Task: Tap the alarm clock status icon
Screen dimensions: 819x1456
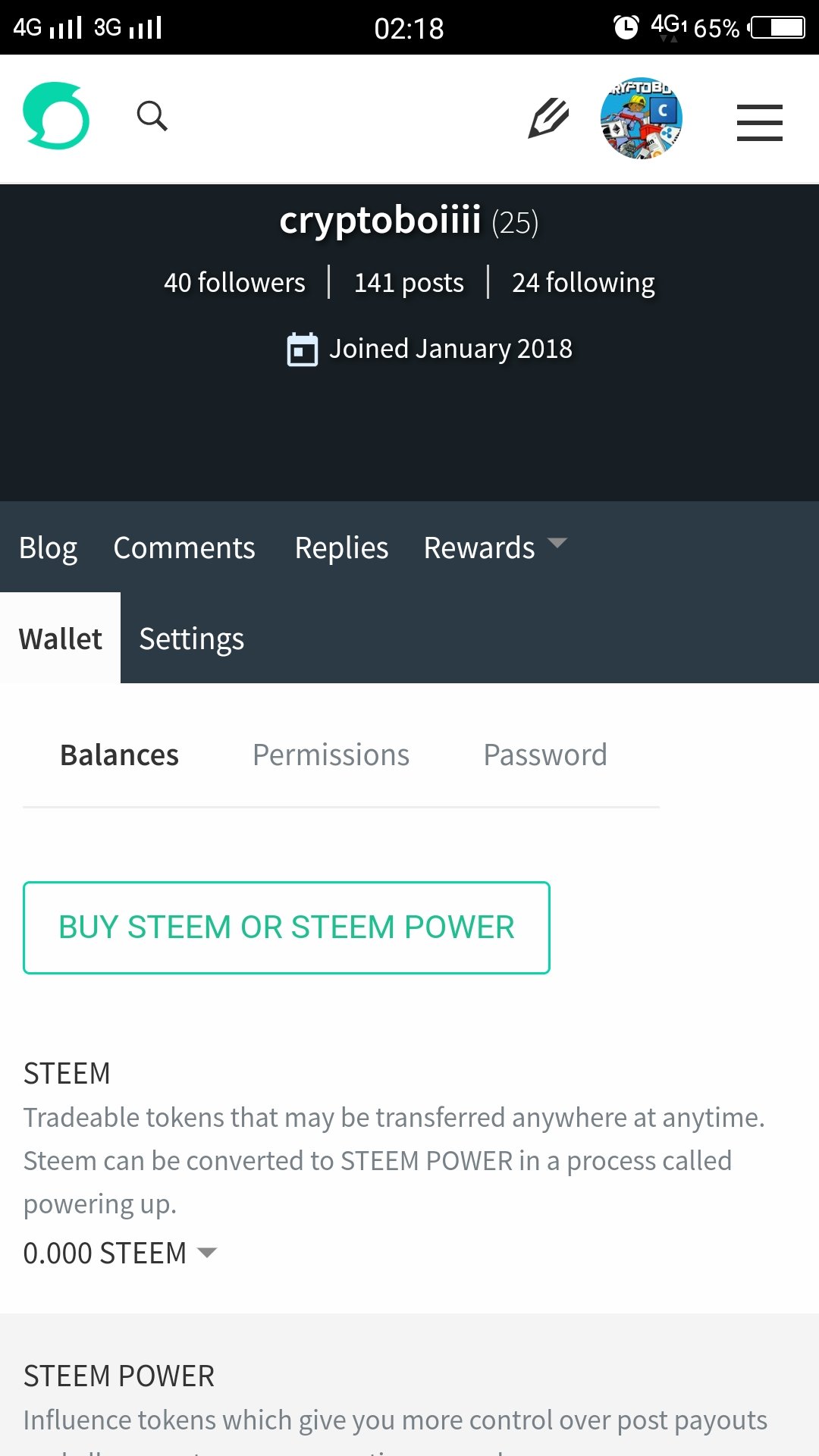Action: coord(626,27)
